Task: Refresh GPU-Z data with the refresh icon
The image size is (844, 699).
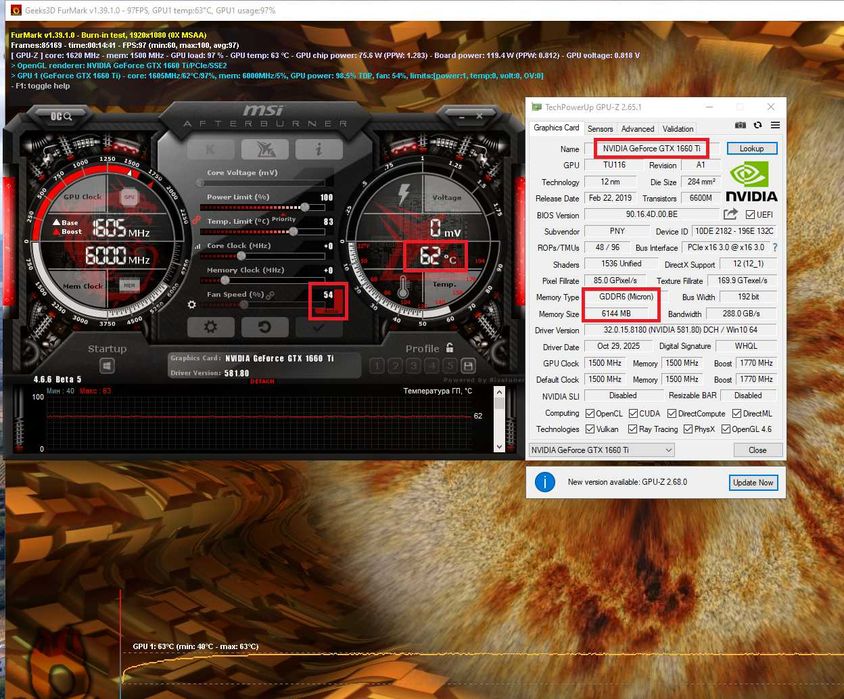Action: pos(758,125)
